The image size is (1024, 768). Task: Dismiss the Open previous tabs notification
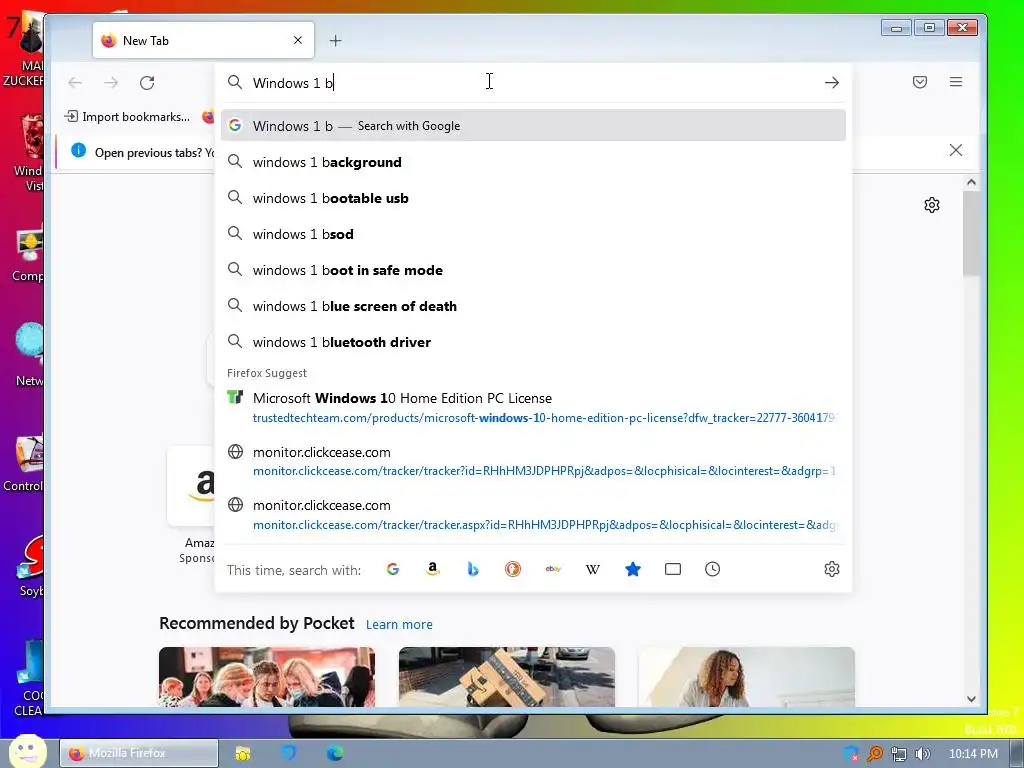955,150
